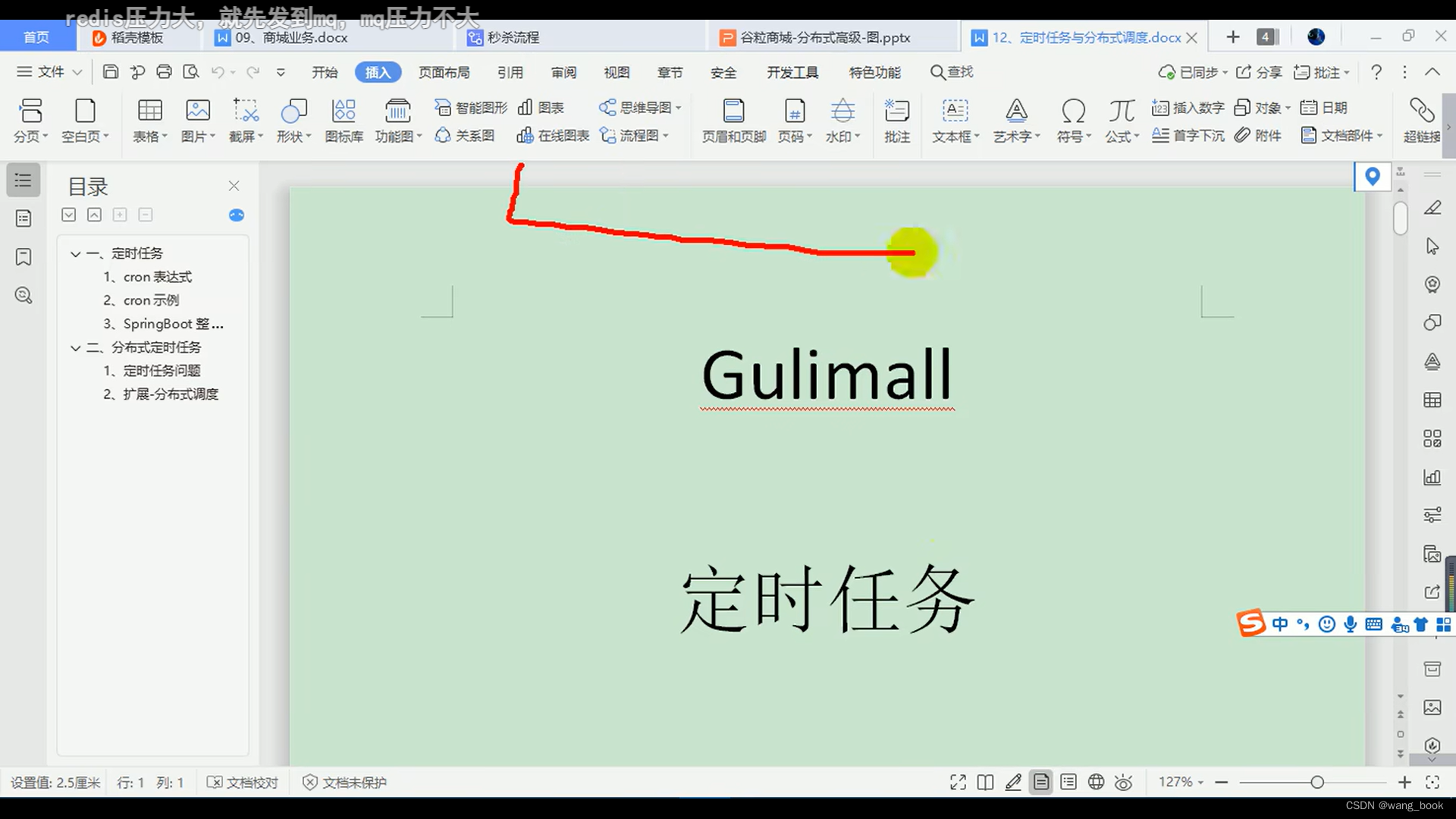Click the zoom slider handle
The width and height of the screenshot is (1456, 819).
[1317, 783]
